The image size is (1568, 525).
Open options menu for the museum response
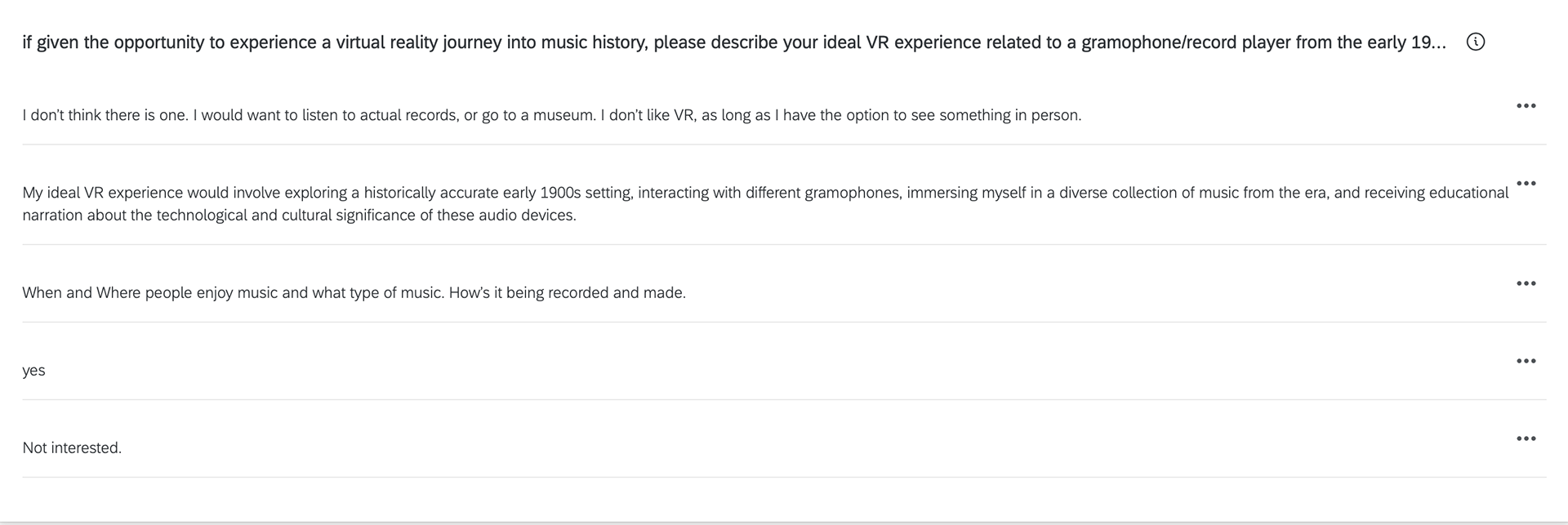(1526, 105)
